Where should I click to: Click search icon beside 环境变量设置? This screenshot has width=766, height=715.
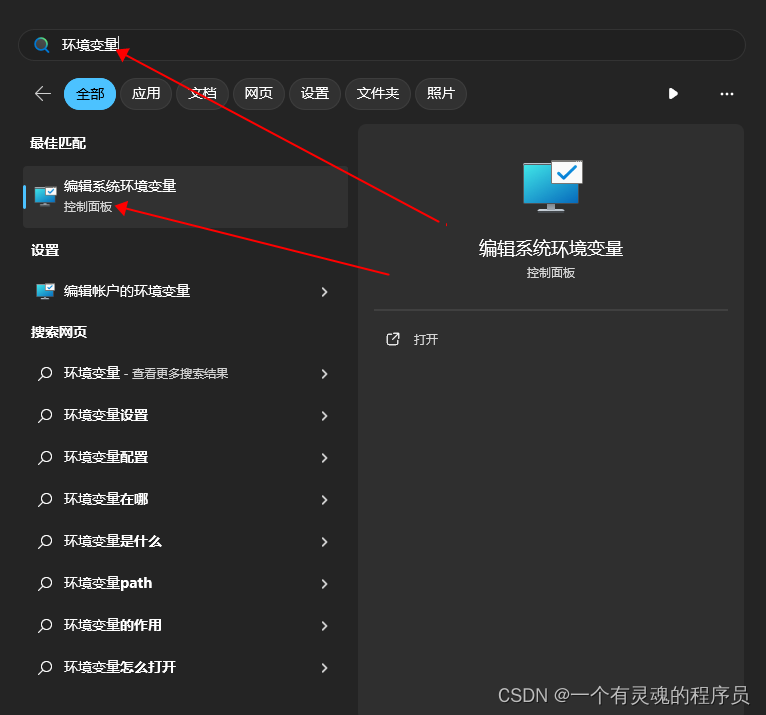[x=45, y=416]
